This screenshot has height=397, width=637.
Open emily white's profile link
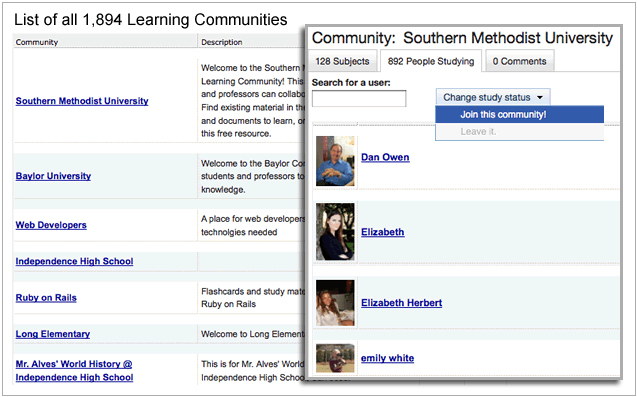(x=388, y=358)
